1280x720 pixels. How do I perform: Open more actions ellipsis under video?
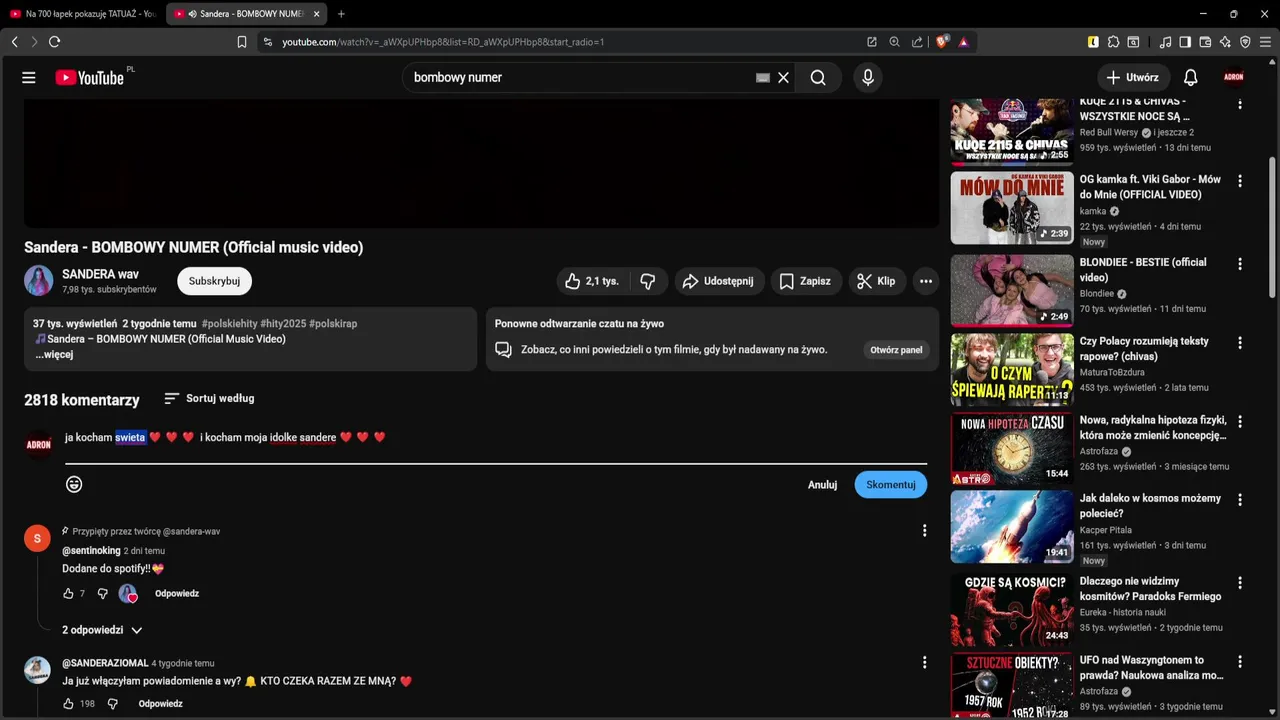(x=926, y=281)
